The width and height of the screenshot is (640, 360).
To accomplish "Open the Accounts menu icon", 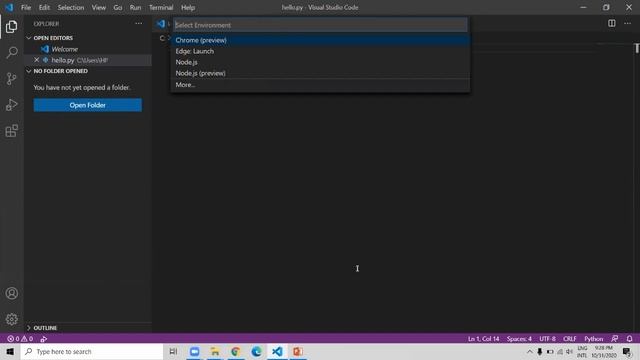I will point(11,293).
